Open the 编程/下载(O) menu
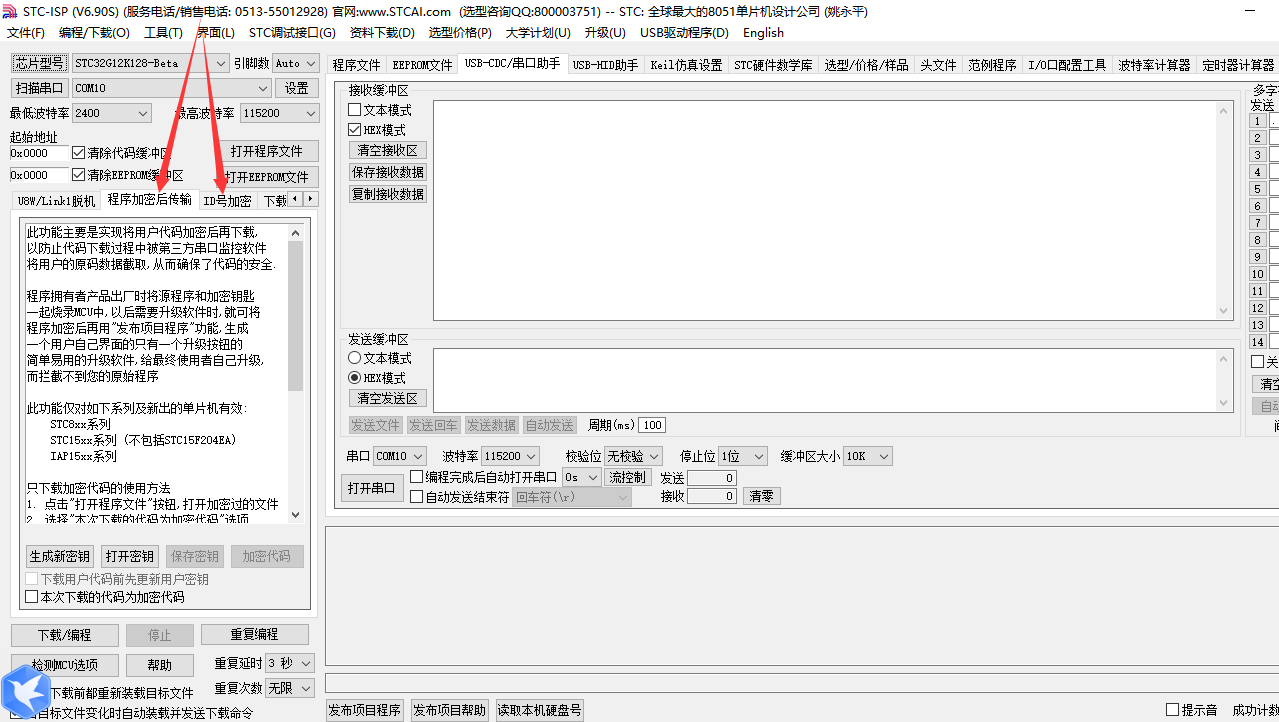The width and height of the screenshot is (1279, 722). 95,33
